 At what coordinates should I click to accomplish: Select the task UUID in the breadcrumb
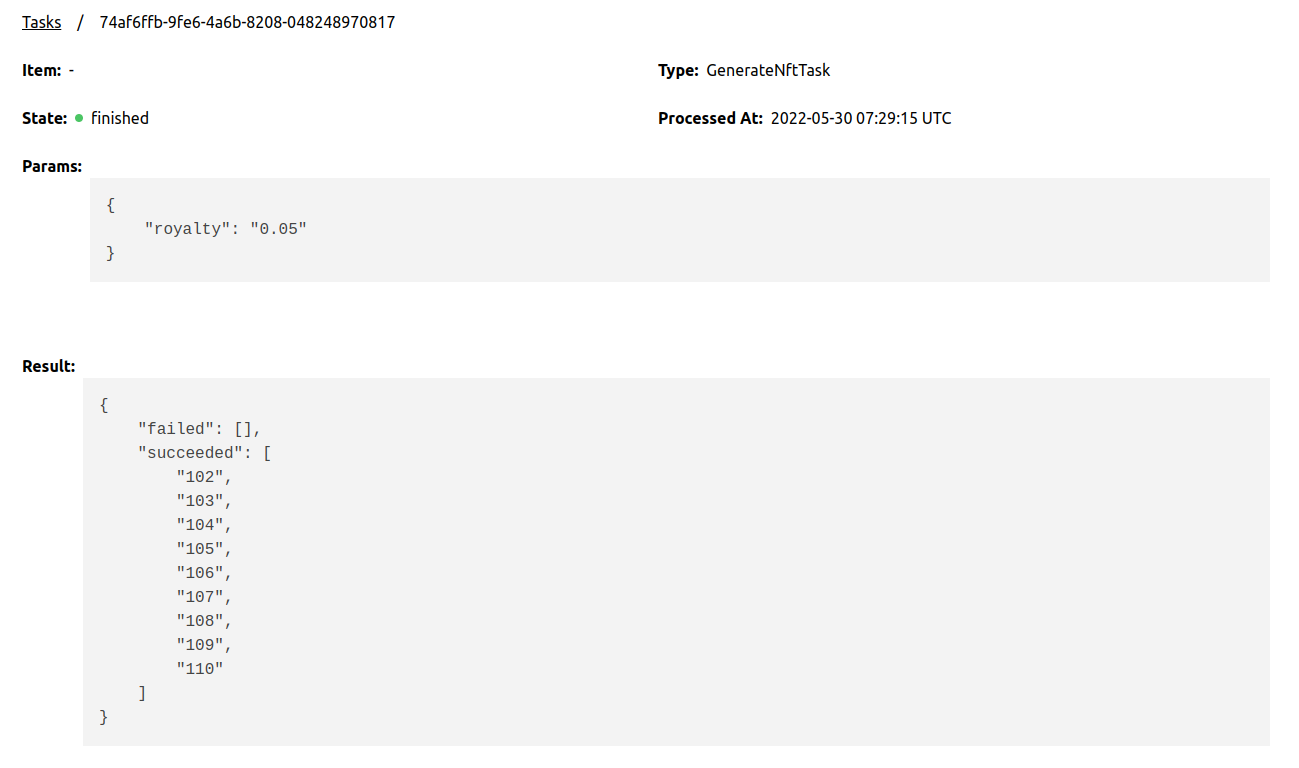point(245,21)
